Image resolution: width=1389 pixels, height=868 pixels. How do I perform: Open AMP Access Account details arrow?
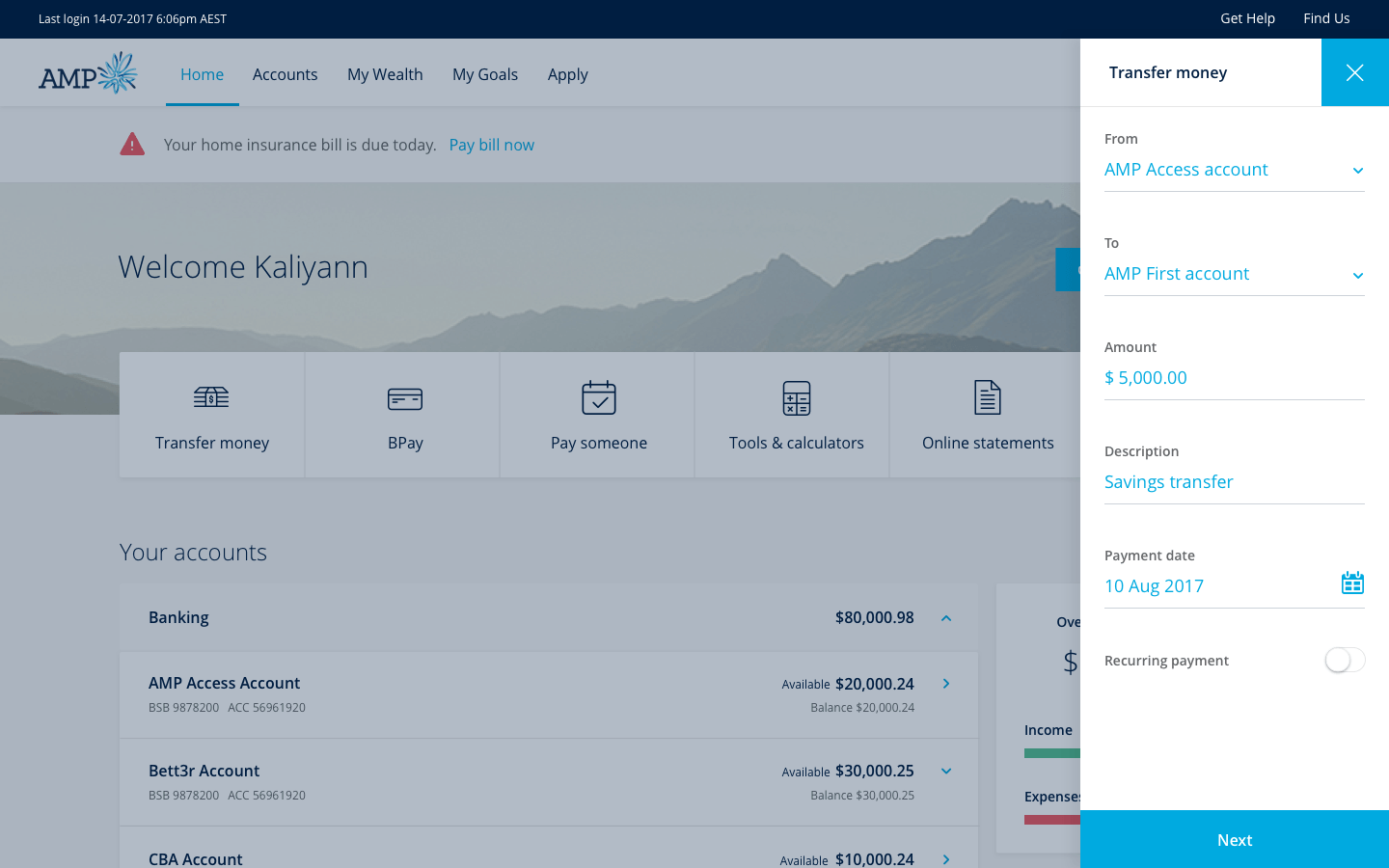pos(946,684)
